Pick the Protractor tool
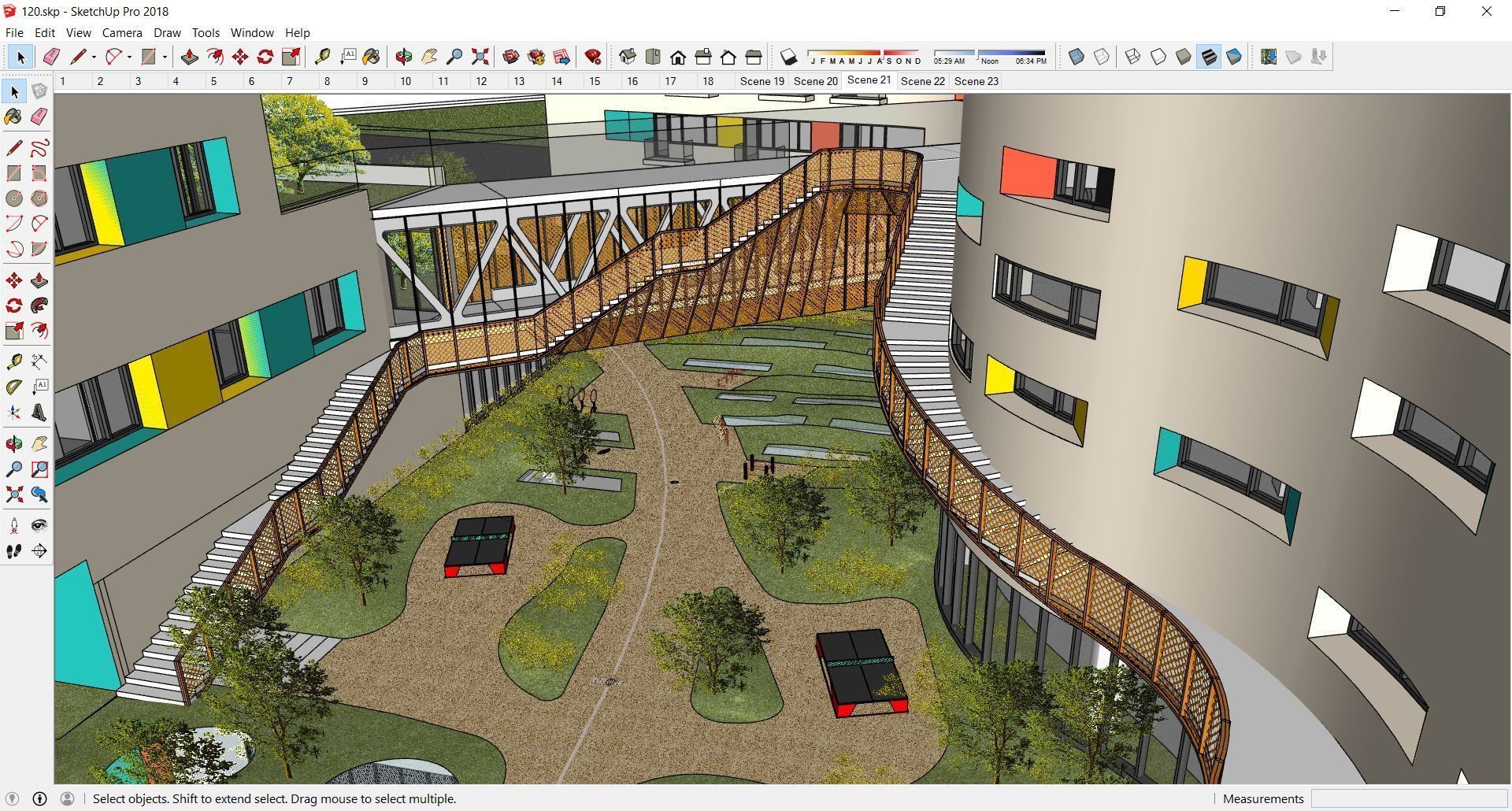 [14, 387]
